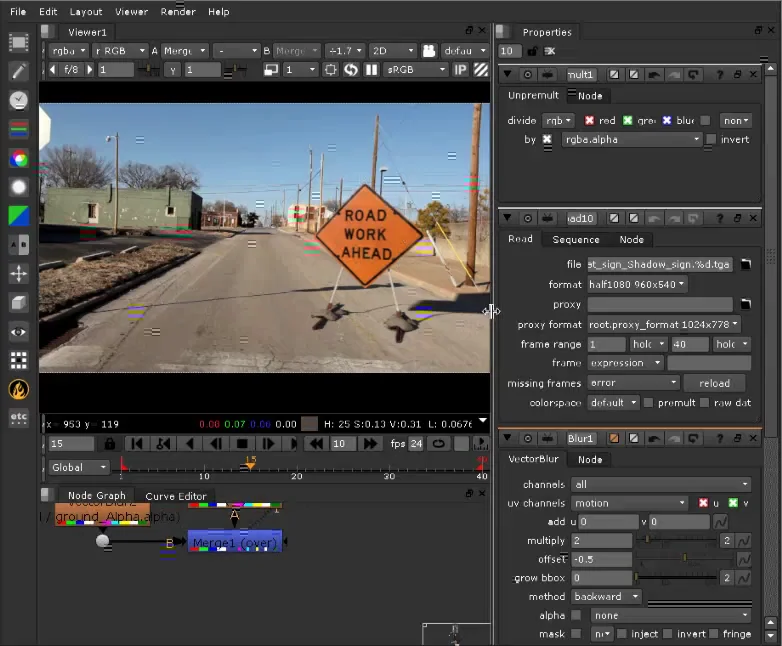Open the rgba channel dropdown in viewer
782x646 pixels.
pos(69,51)
